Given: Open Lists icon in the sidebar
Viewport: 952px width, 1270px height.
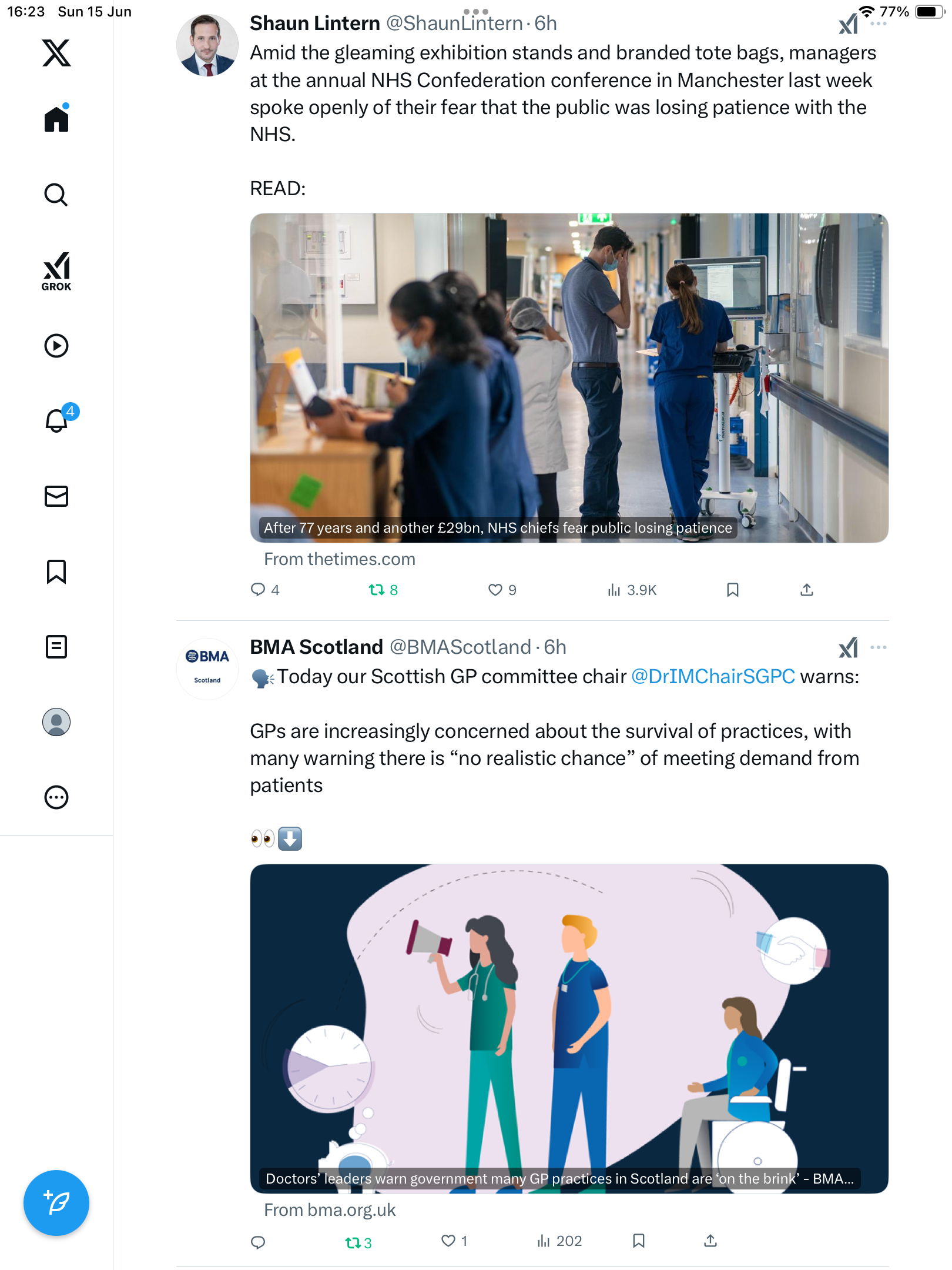Looking at the screenshot, I should (x=56, y=647).
